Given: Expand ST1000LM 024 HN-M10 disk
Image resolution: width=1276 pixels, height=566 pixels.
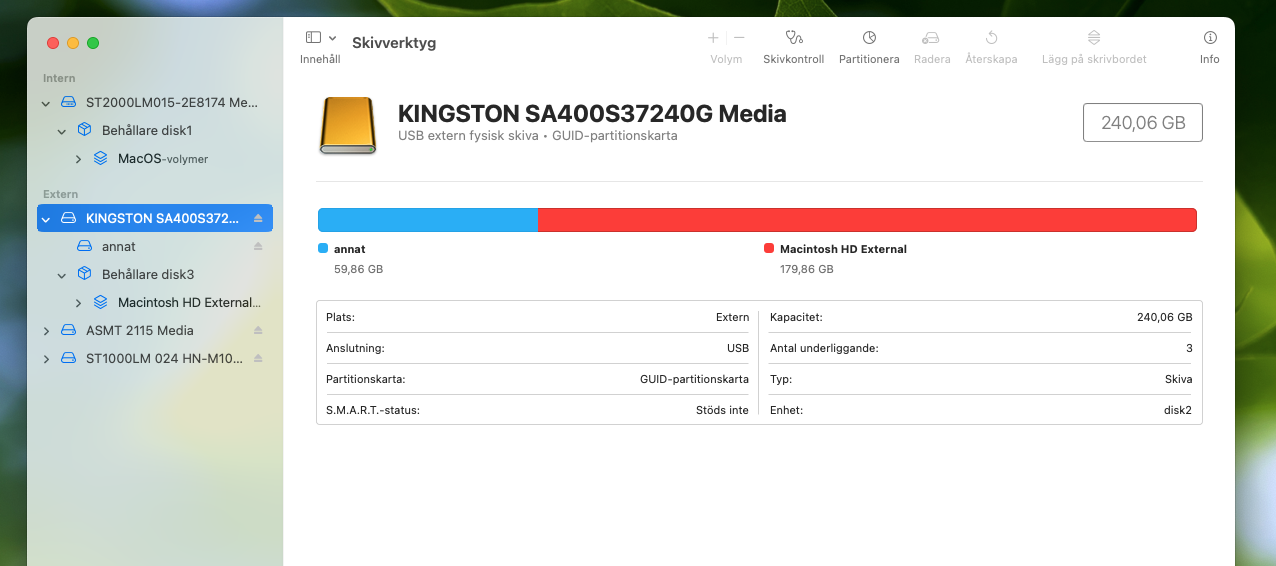Looking at the screenshot, I should [x=46, y=359].
